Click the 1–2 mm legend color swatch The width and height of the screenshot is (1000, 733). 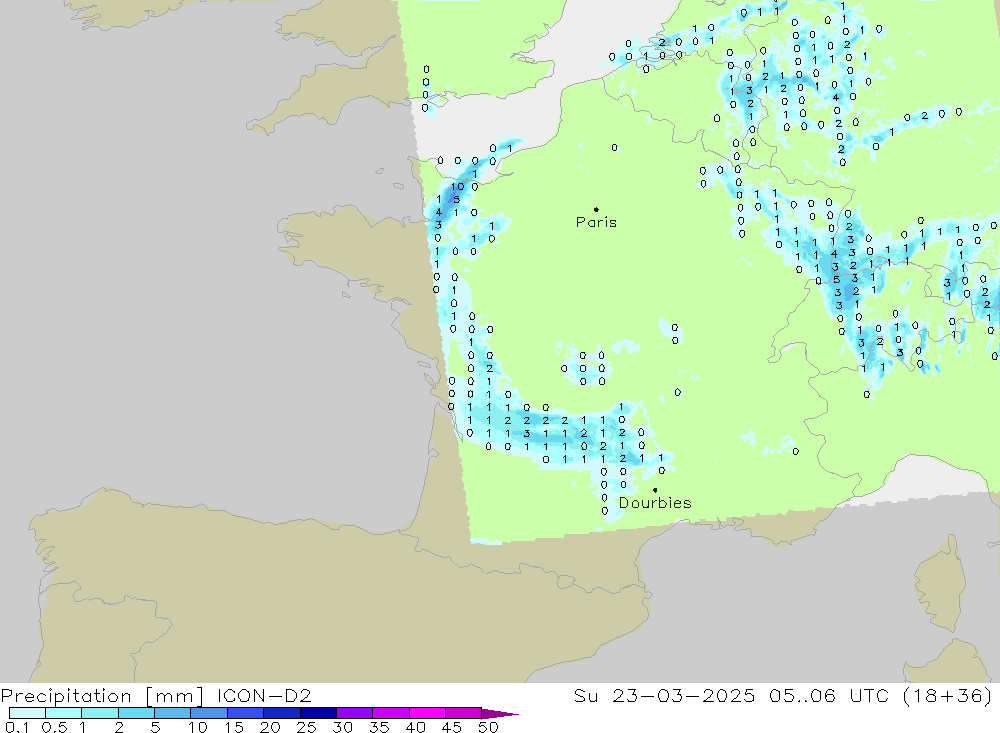click(100, 713)
